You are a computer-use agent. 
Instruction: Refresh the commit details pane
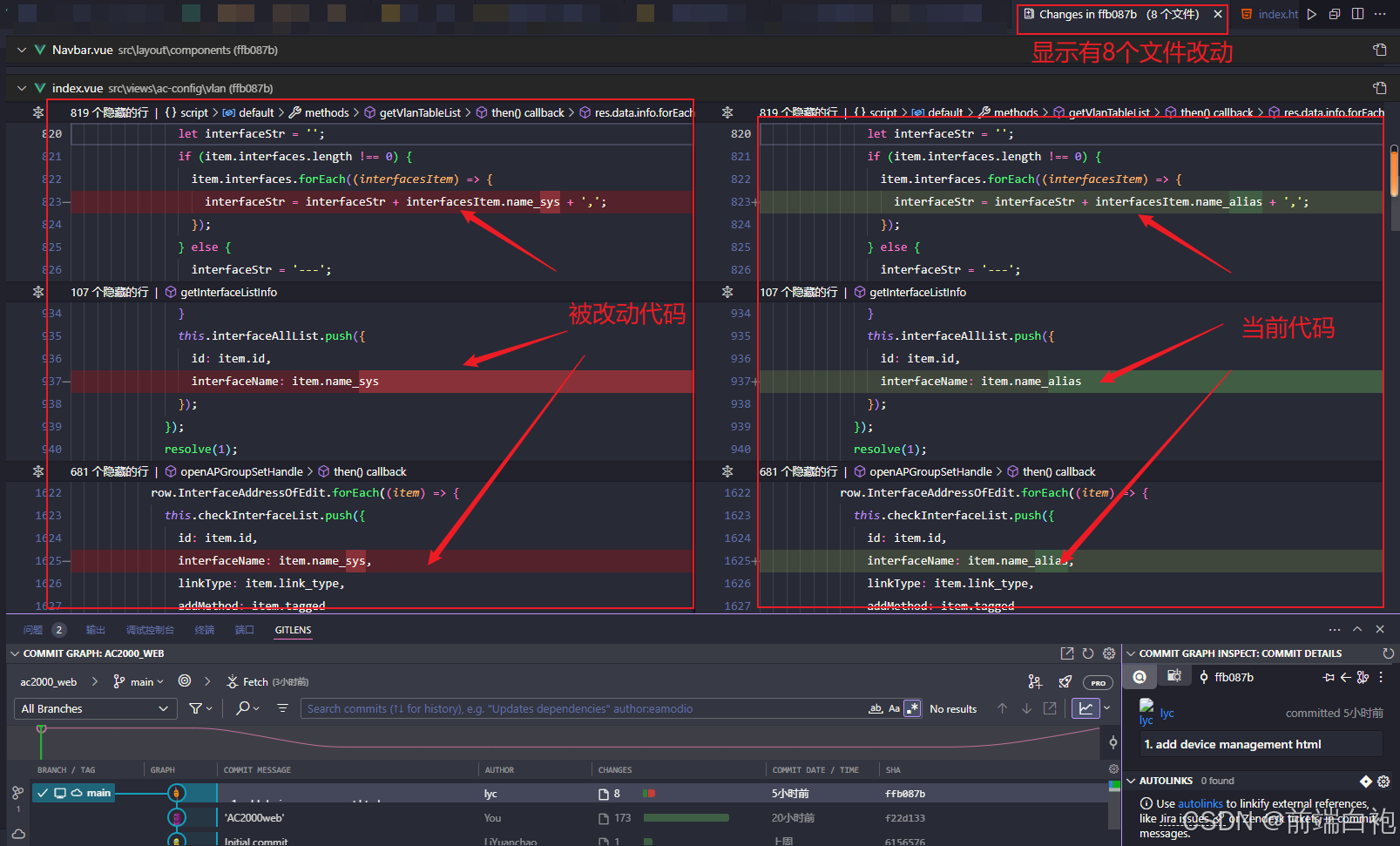1389,653
